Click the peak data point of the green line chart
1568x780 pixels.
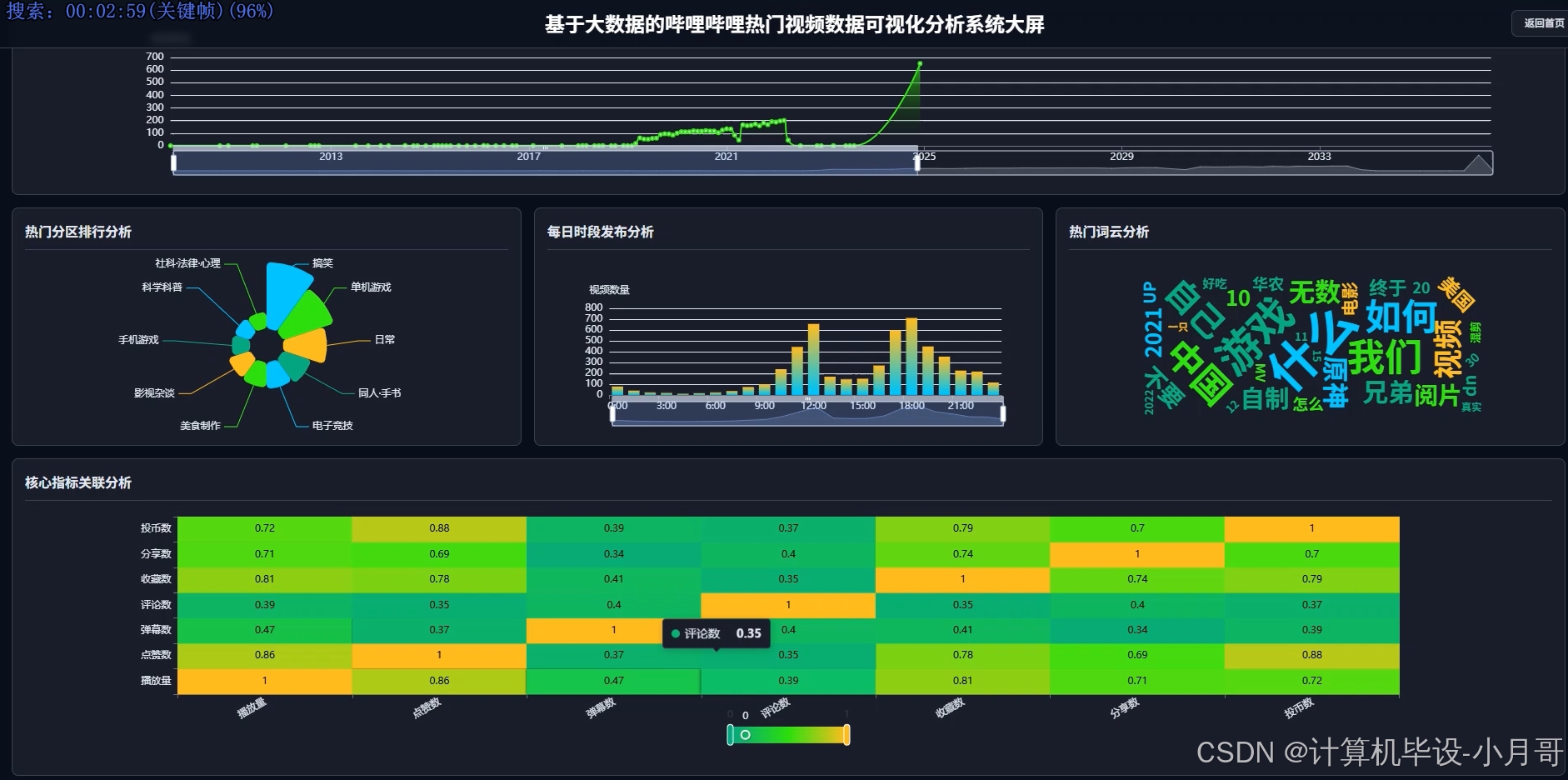920,63
